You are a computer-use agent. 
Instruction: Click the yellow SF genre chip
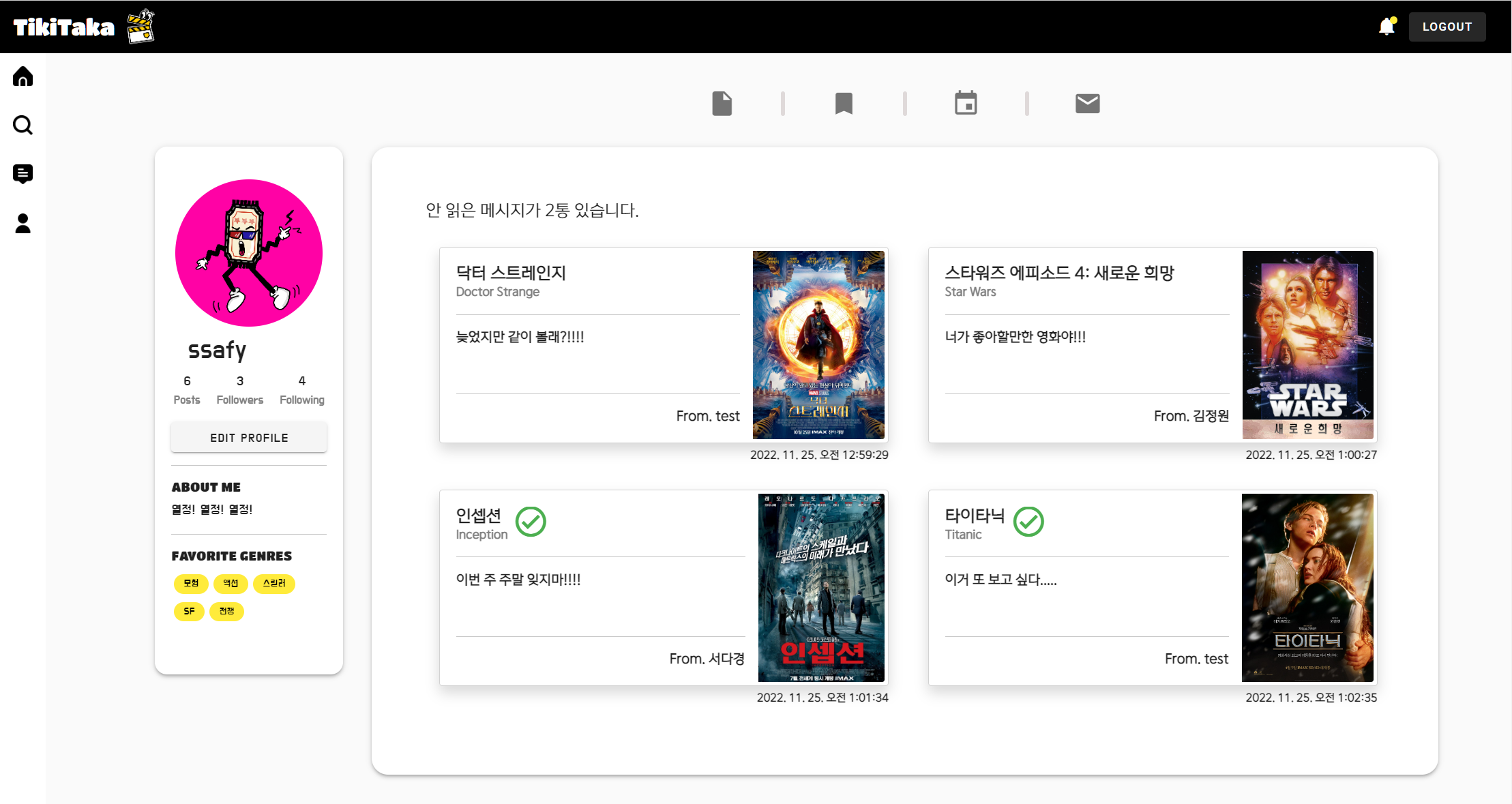(x=189, y=611)
